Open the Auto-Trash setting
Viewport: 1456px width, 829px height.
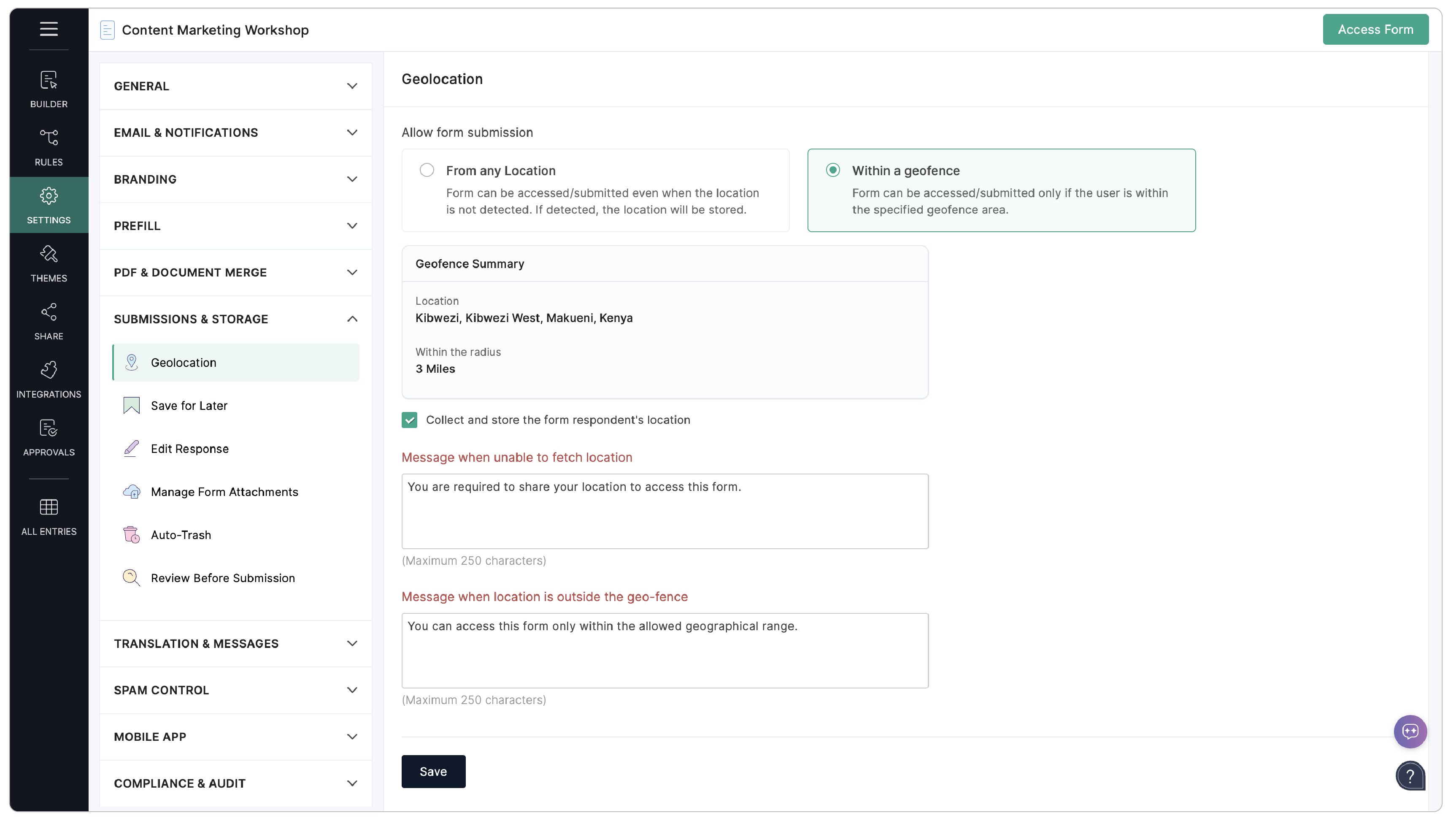pos(180,535)
